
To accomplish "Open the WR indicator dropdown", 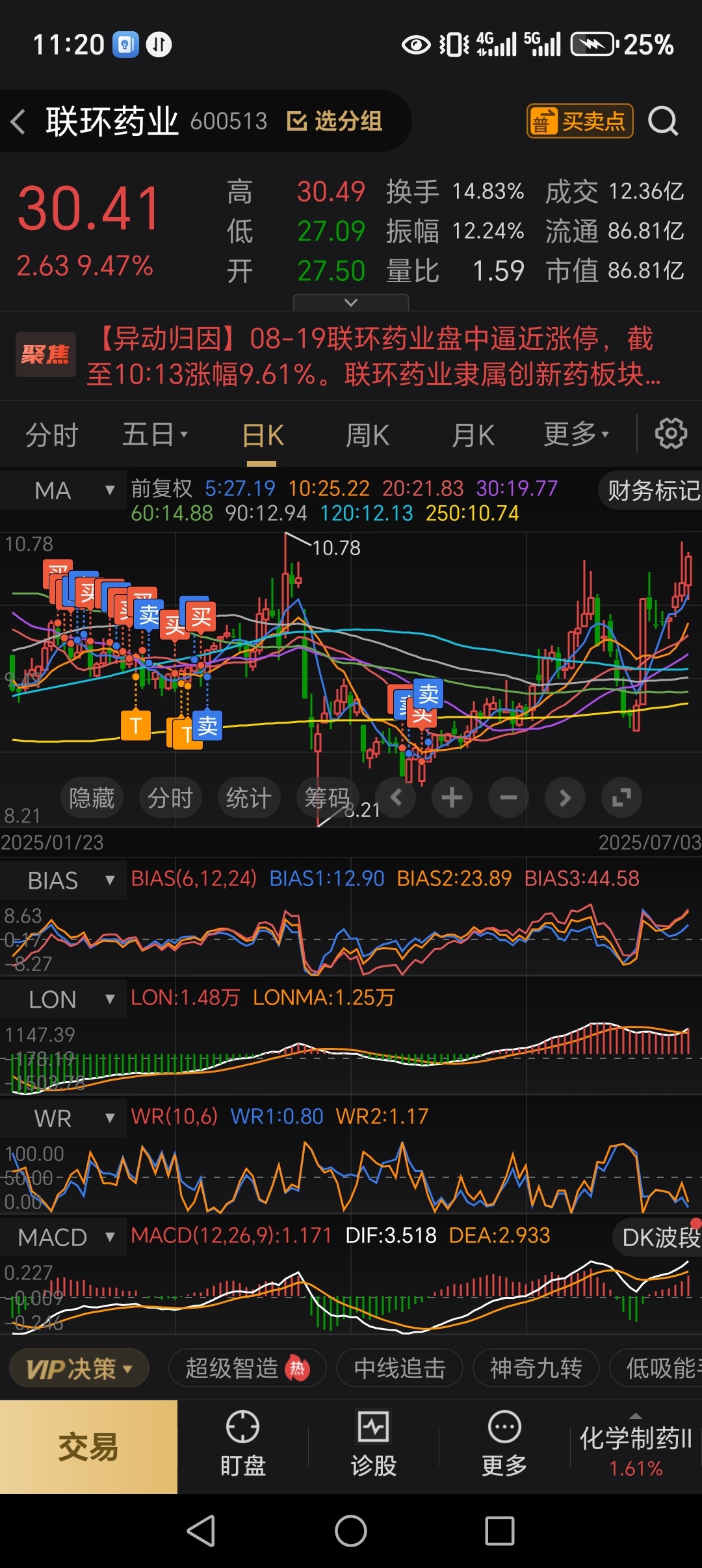I will point(63,1119).
